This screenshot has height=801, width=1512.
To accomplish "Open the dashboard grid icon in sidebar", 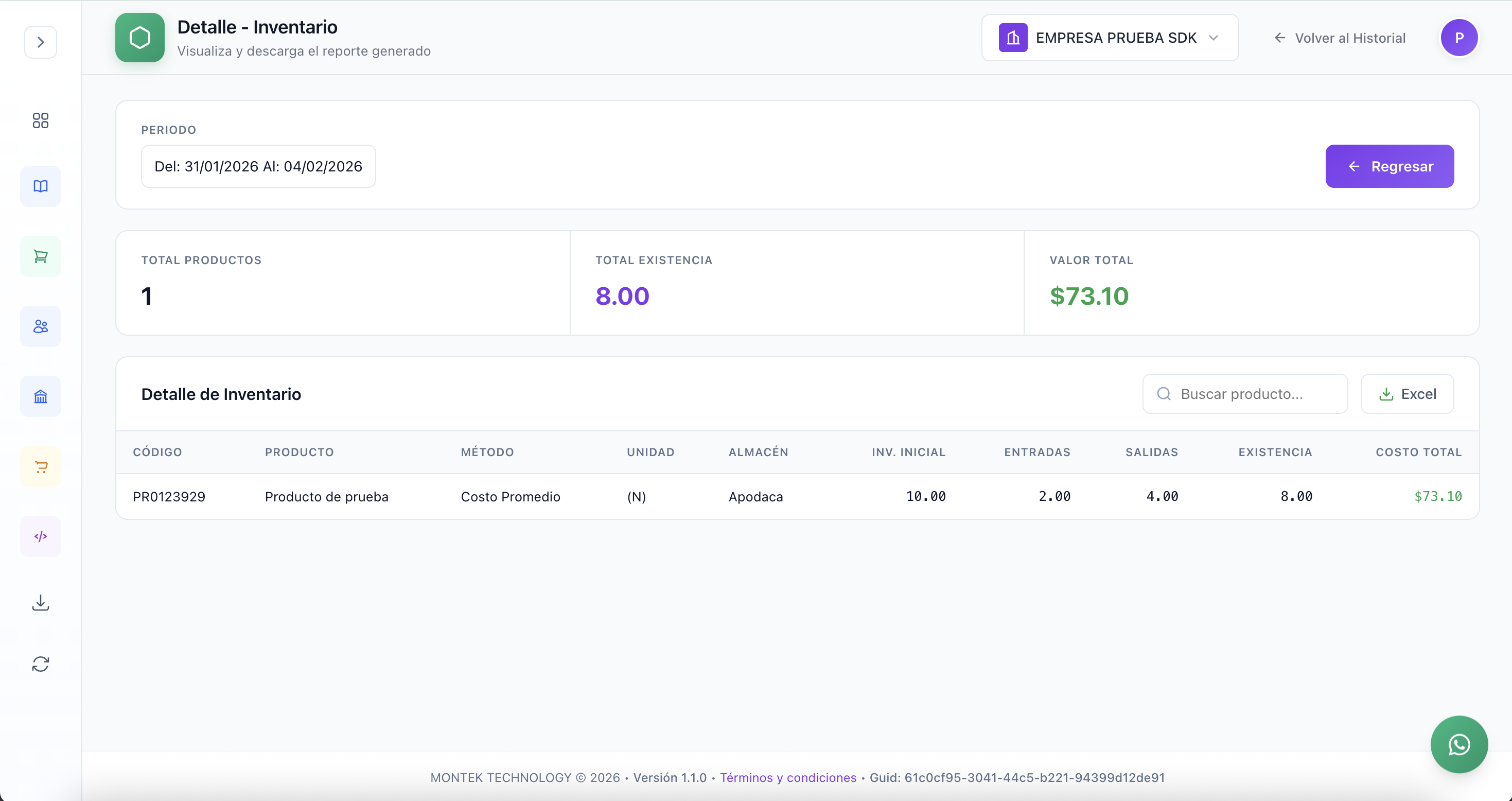I will (x=41, y=120).
